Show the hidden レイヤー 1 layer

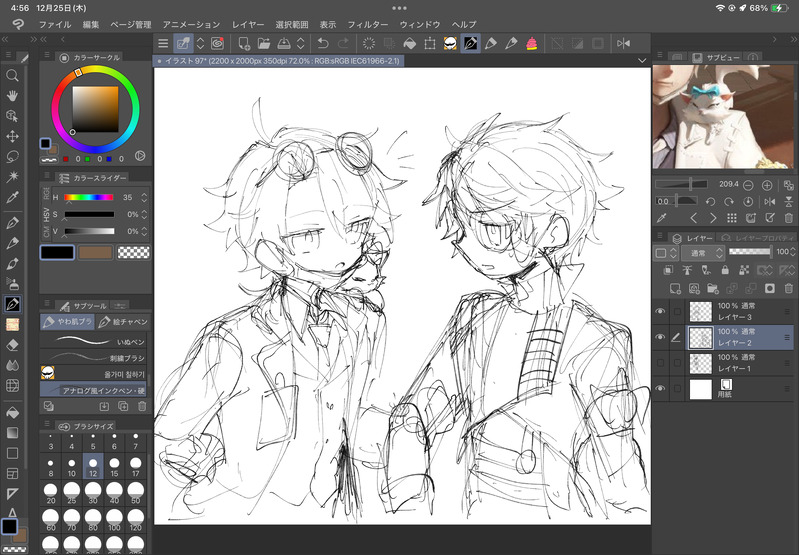click(x=660, y=363)
